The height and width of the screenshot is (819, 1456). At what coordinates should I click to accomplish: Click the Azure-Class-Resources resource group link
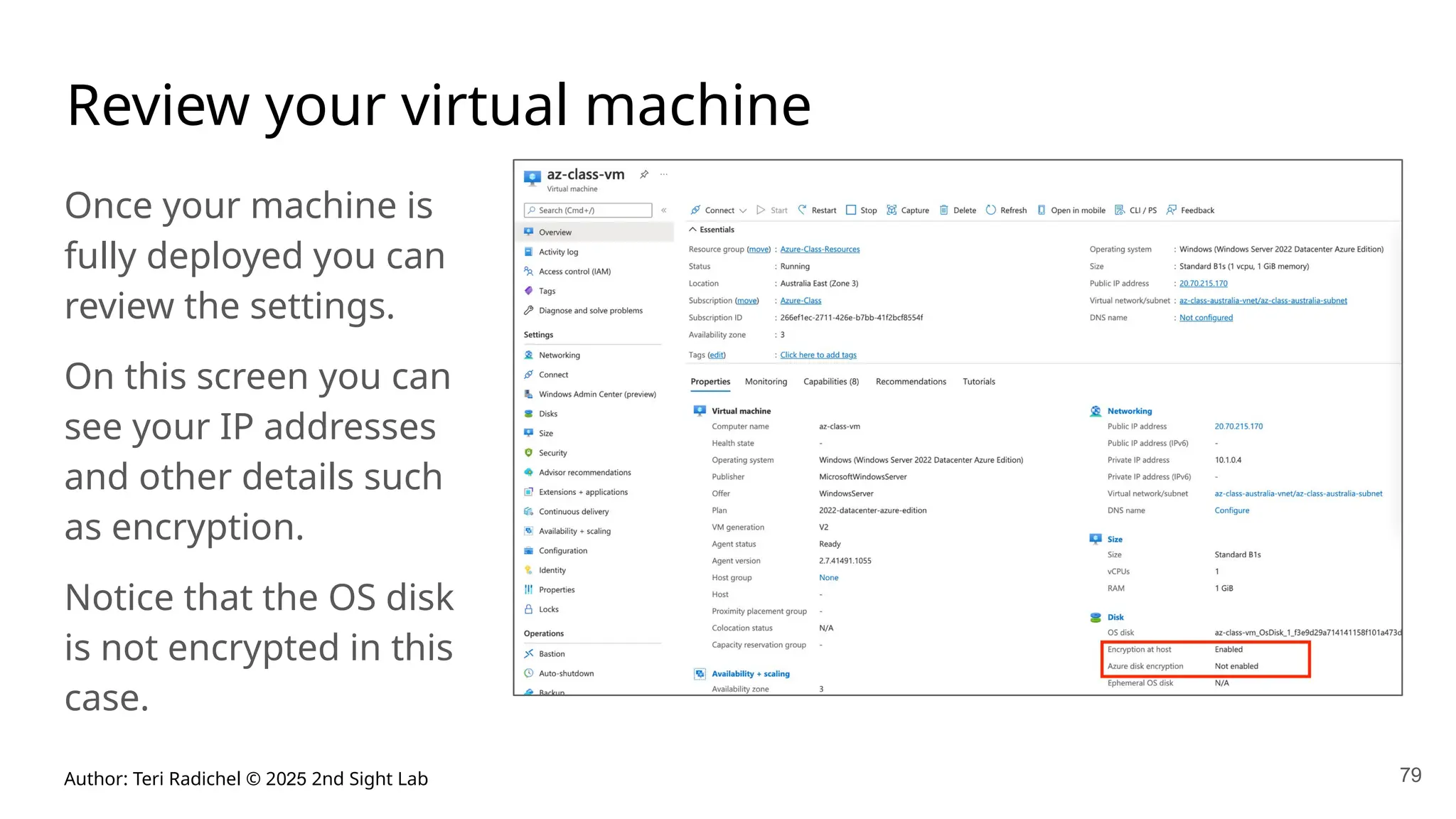click(820, 250)
